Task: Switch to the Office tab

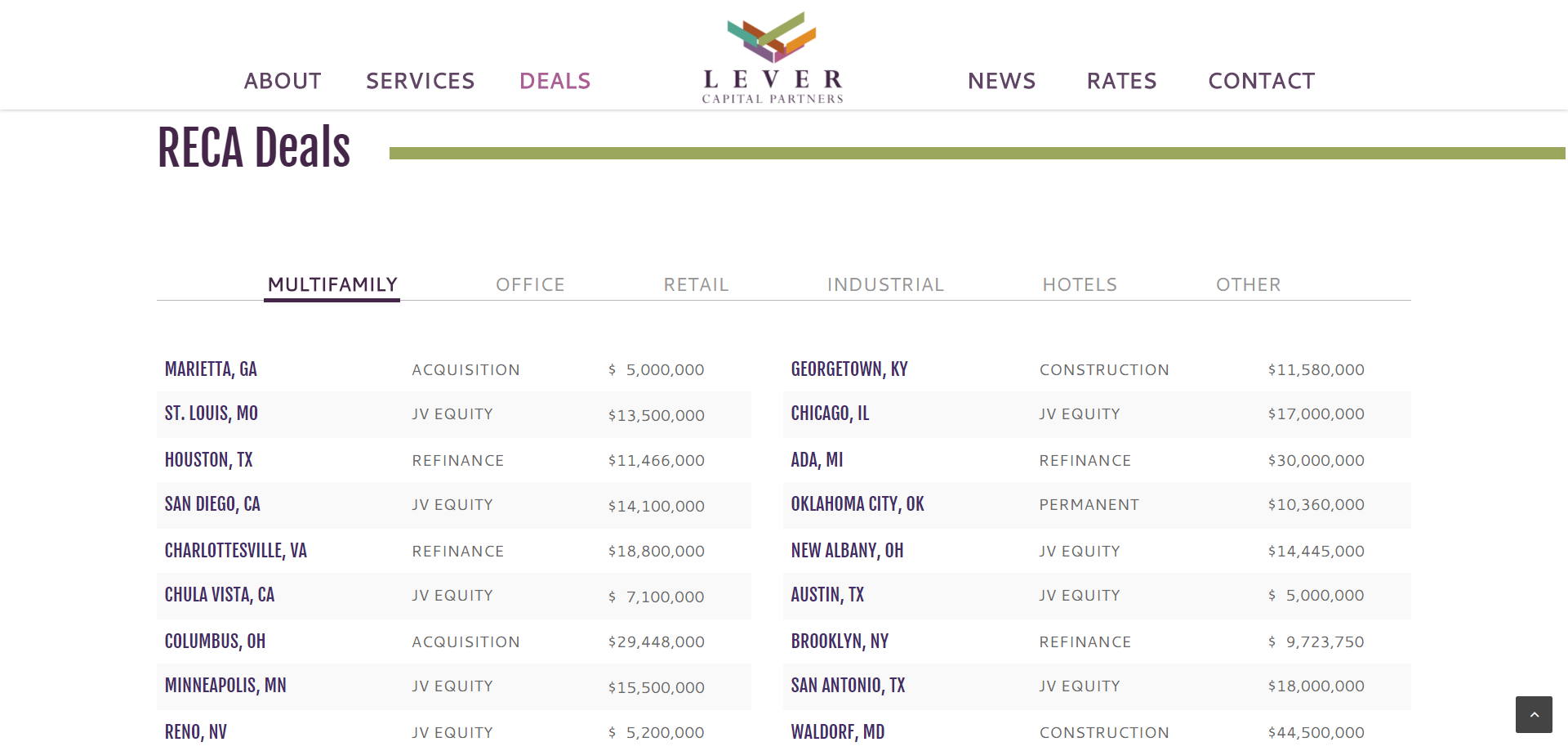Action: 530,284
